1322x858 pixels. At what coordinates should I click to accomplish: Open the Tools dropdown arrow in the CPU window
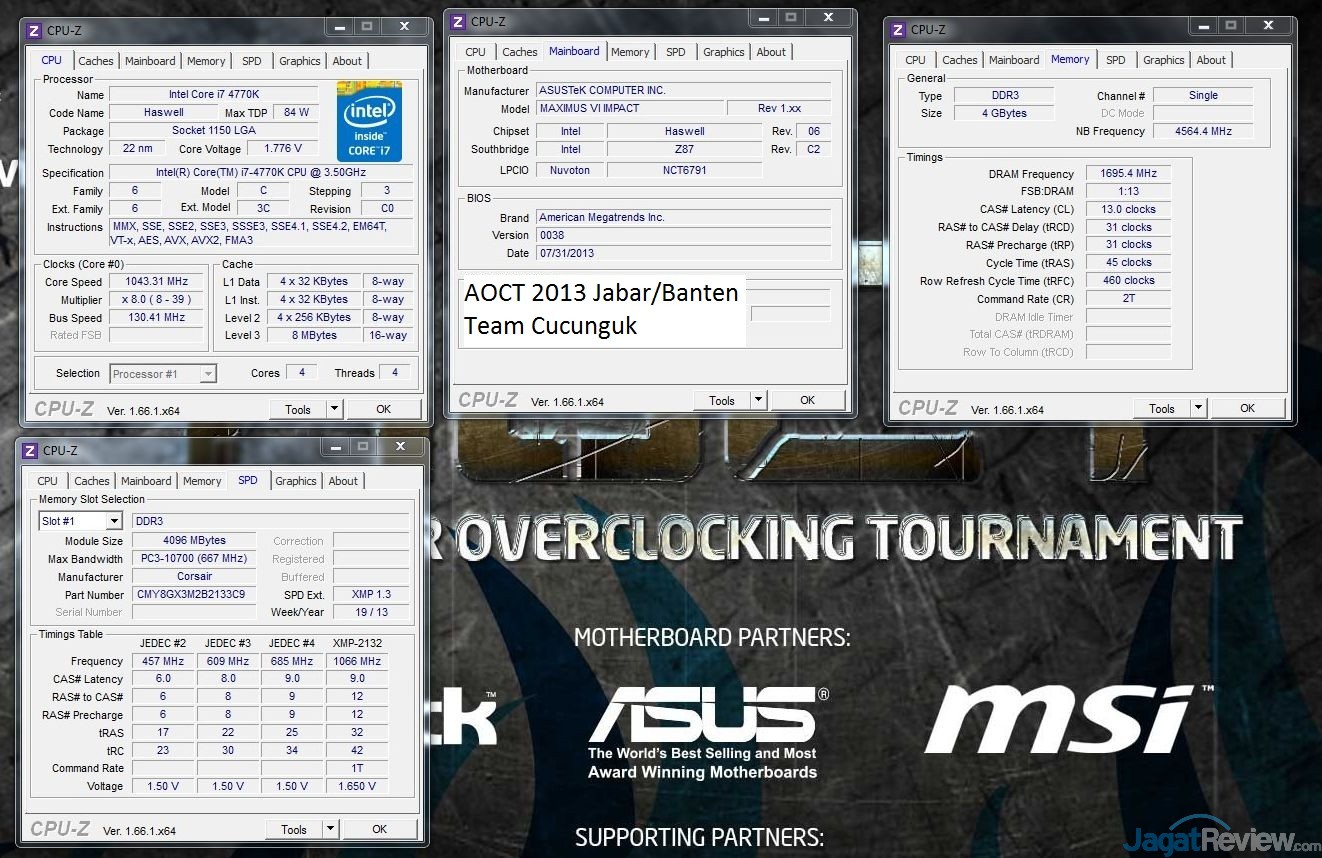pos(334,409)
